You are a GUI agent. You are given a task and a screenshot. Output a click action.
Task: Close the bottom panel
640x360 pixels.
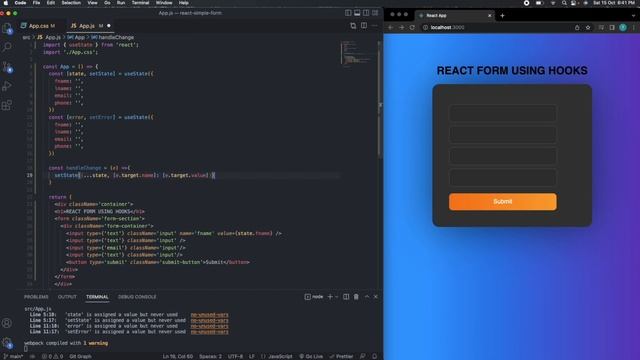pos(376,297)
